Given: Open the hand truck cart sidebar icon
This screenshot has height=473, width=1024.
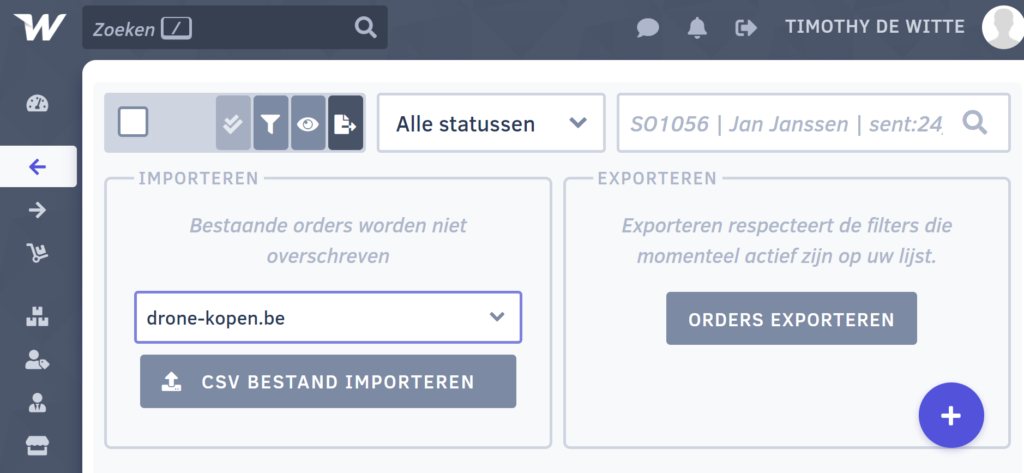Looking at the screenshot, I should (37, 252).
